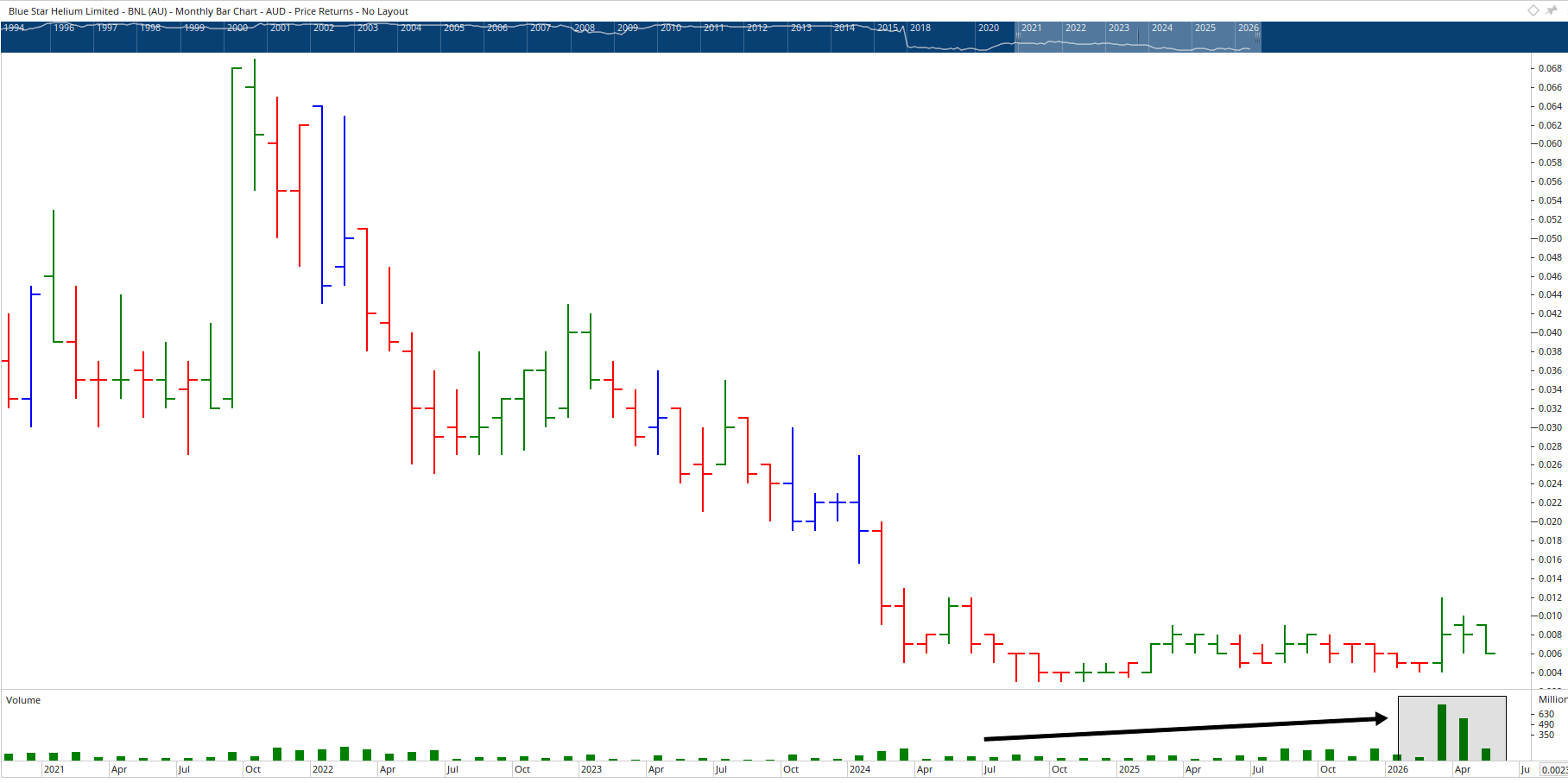Click year 2012 in the navigator strip
Image resolution: width=1568 pixels, height=783 pixels.
pos(757,28)
